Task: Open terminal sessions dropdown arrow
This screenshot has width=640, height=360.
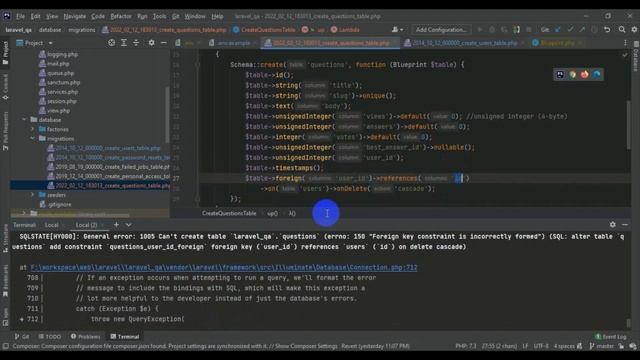Action: click(x=129, y=224)
